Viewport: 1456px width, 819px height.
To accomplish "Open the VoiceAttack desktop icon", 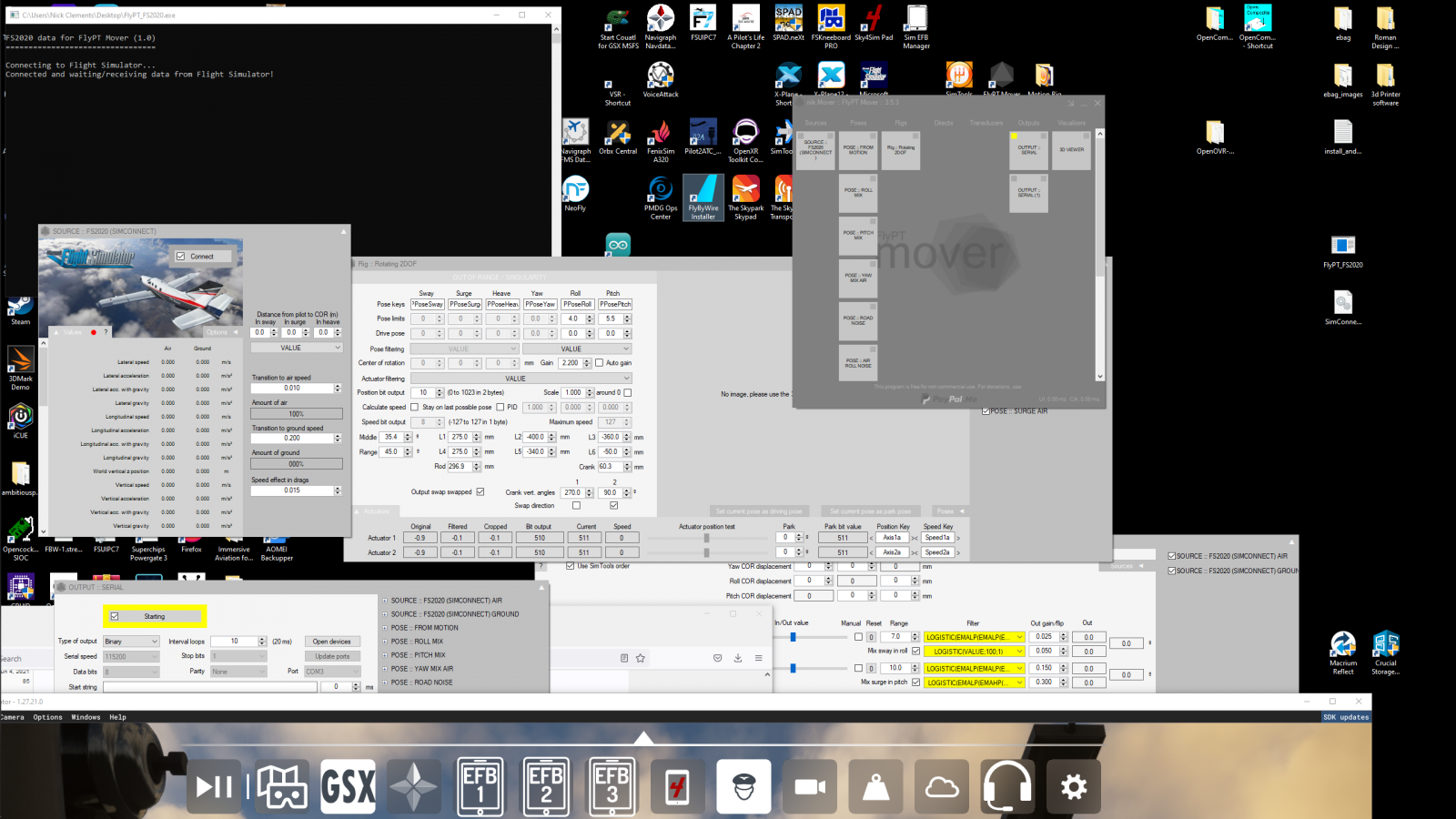I will point(661,81).
